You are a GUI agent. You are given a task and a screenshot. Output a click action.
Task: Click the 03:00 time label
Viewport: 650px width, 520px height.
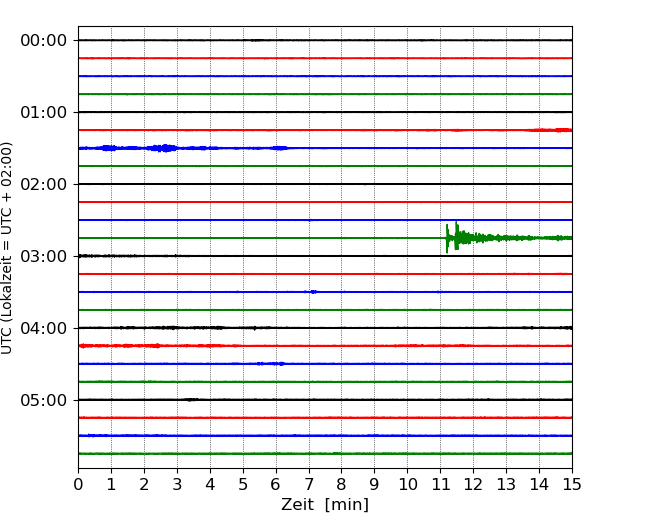pos(44,256)
